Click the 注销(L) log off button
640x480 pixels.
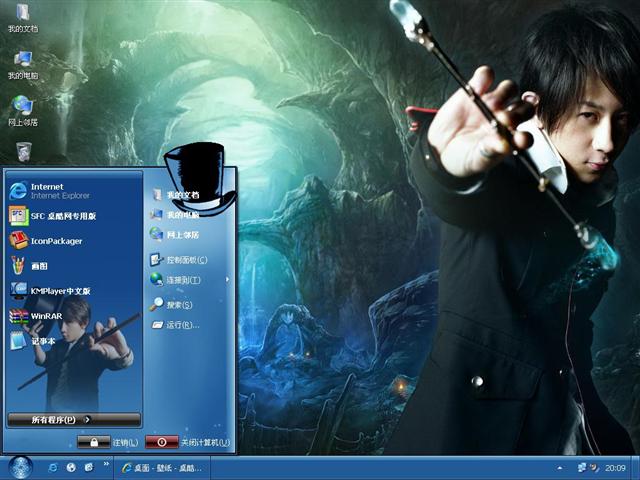(108, 442)
